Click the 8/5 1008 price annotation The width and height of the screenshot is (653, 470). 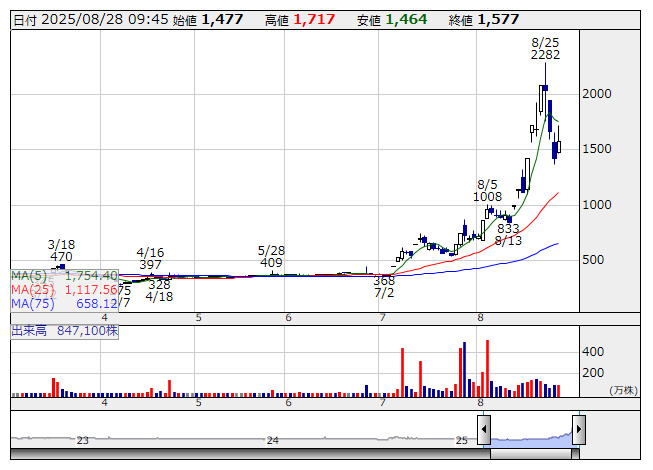click(x=487, y=190)
